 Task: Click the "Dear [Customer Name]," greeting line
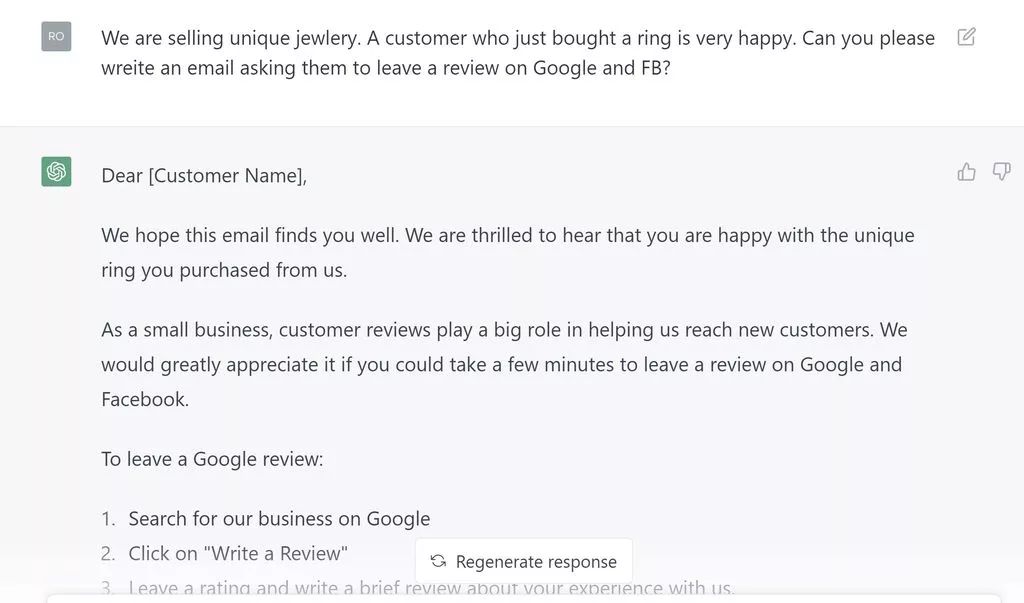pyautogui.click(x=204, y=176)
